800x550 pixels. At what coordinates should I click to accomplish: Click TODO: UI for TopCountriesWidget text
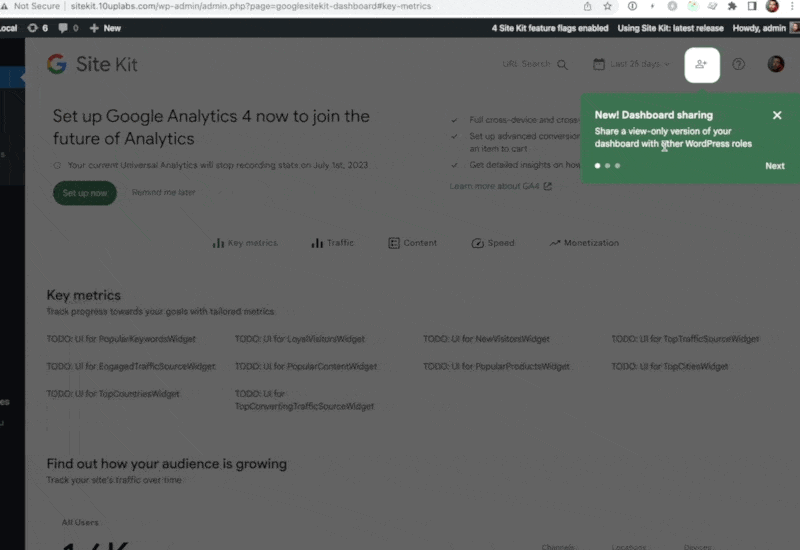[113, 394]
